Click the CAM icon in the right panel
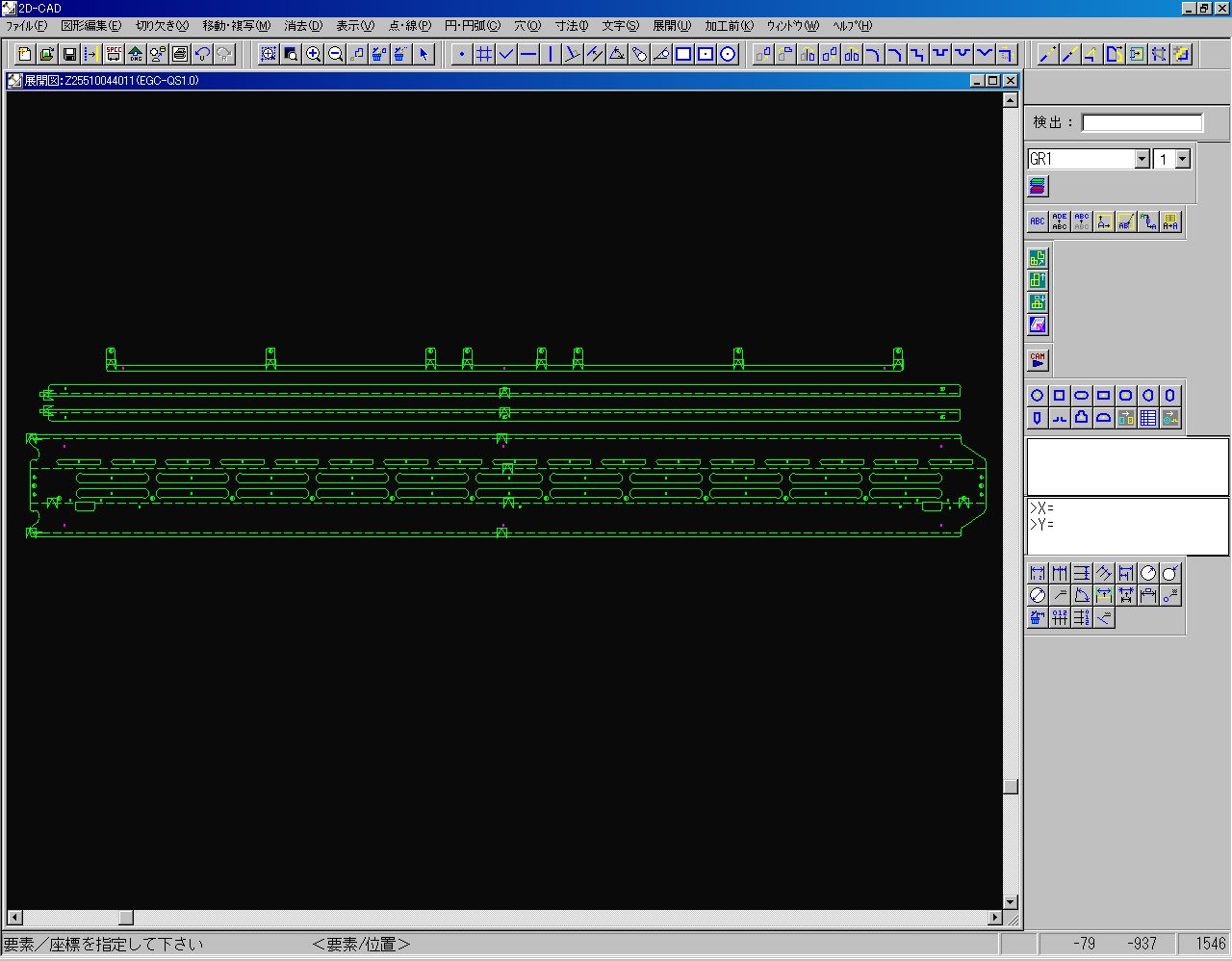The width and height of the screenshot is (1232, 961). tap(1038, 360)
